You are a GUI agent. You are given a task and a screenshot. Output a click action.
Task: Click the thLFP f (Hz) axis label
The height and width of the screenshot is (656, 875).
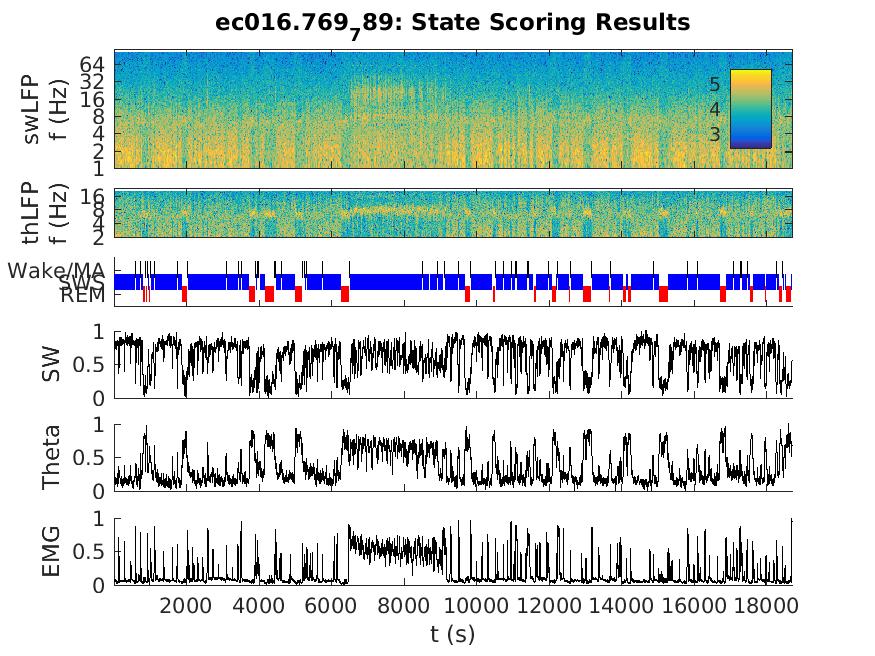[43, 213]
